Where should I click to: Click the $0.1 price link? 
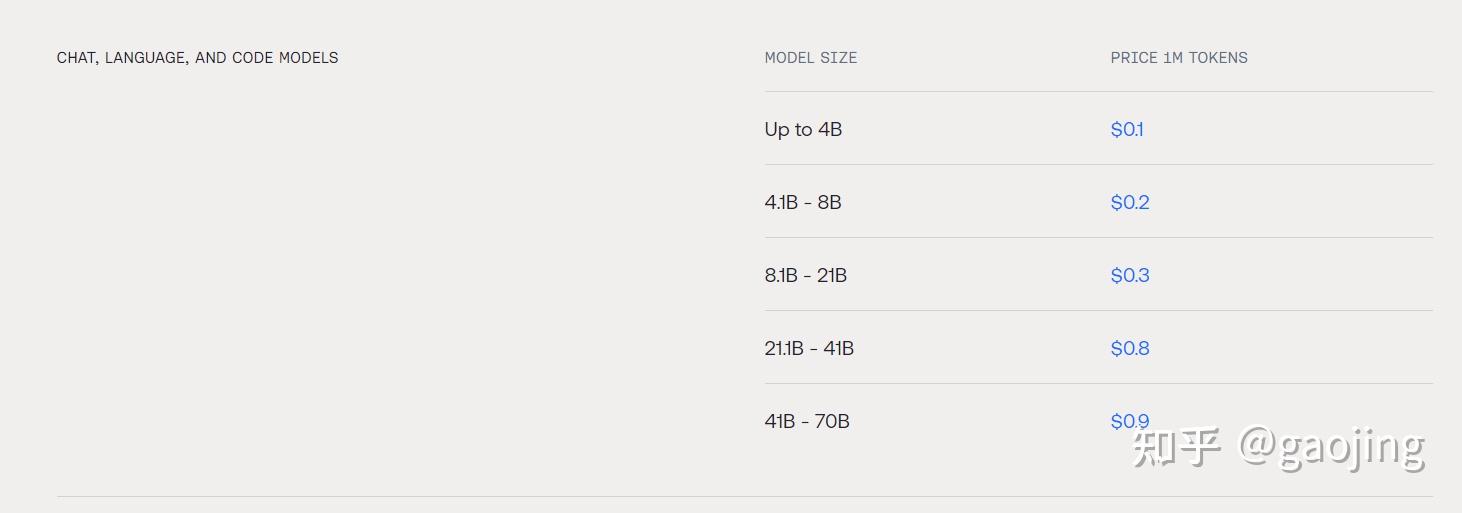pos(1127,129)
